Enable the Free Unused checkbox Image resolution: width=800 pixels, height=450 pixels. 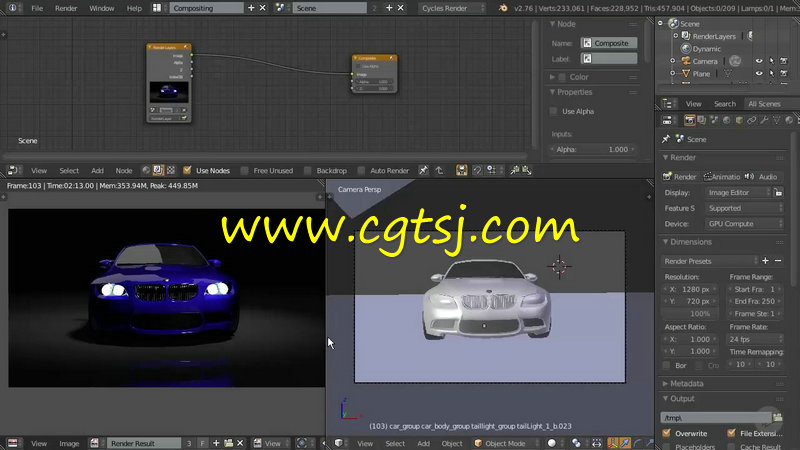click(x=245, y=170)
